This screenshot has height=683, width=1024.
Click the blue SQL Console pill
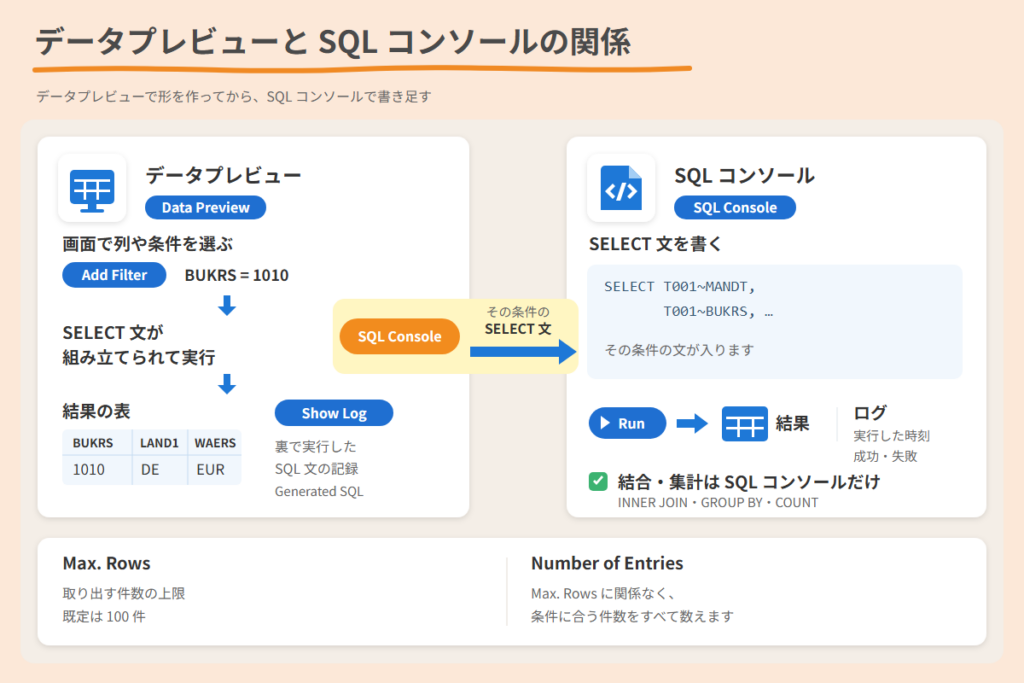point(735,208)
